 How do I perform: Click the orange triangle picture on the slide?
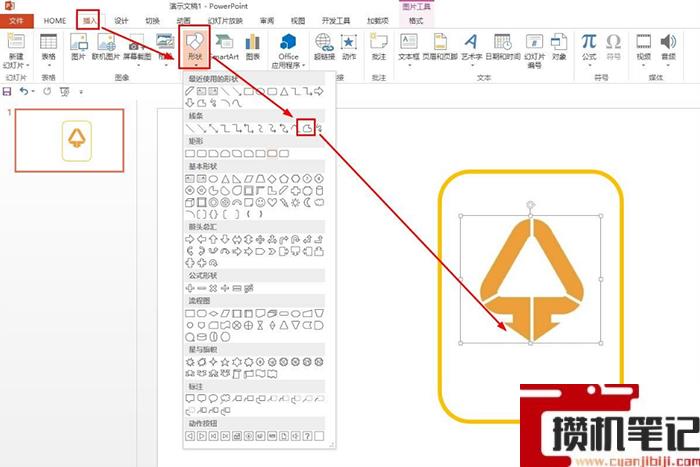click(x=530, y=279)
